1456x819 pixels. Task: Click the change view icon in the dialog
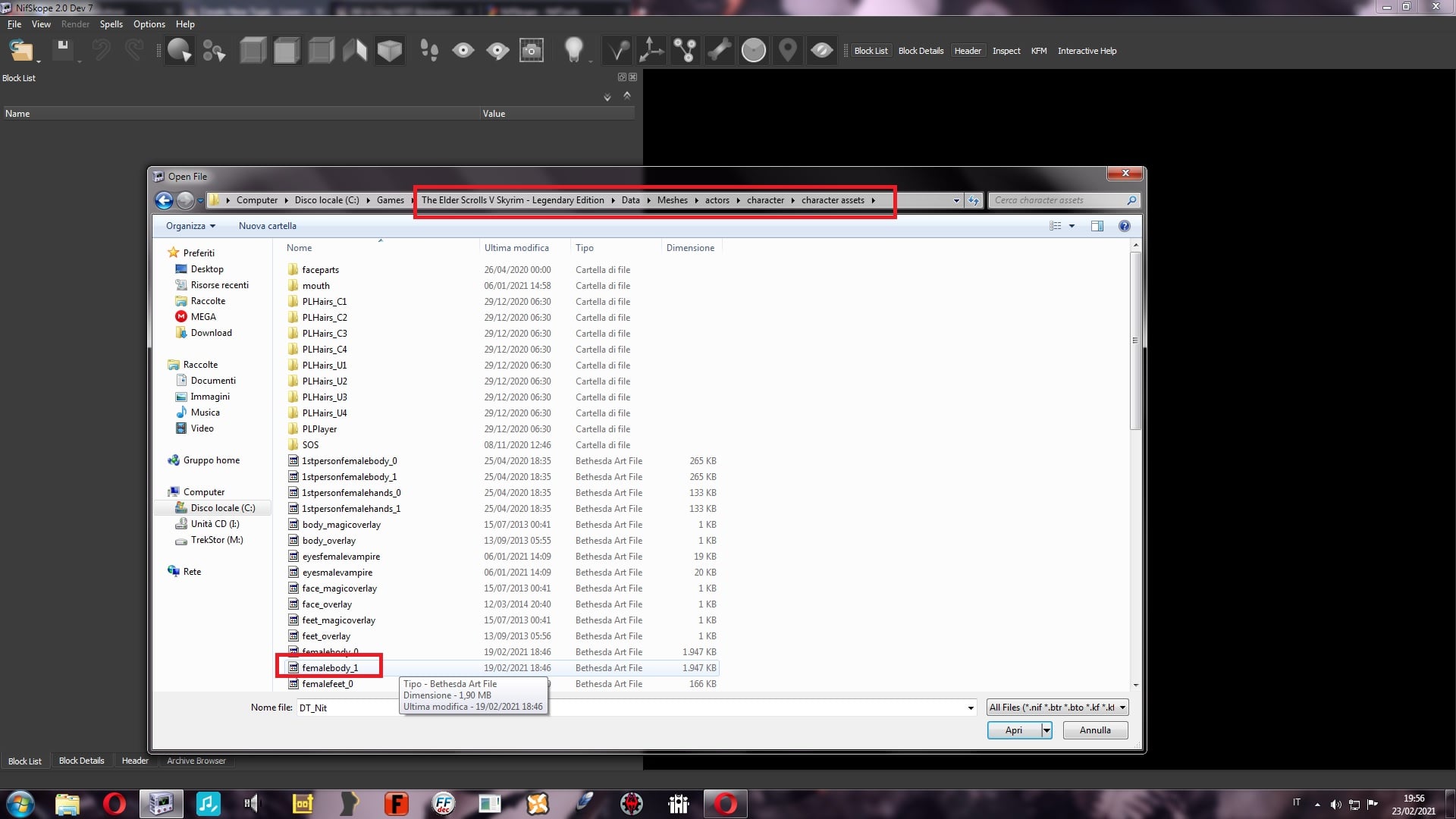1055,226
